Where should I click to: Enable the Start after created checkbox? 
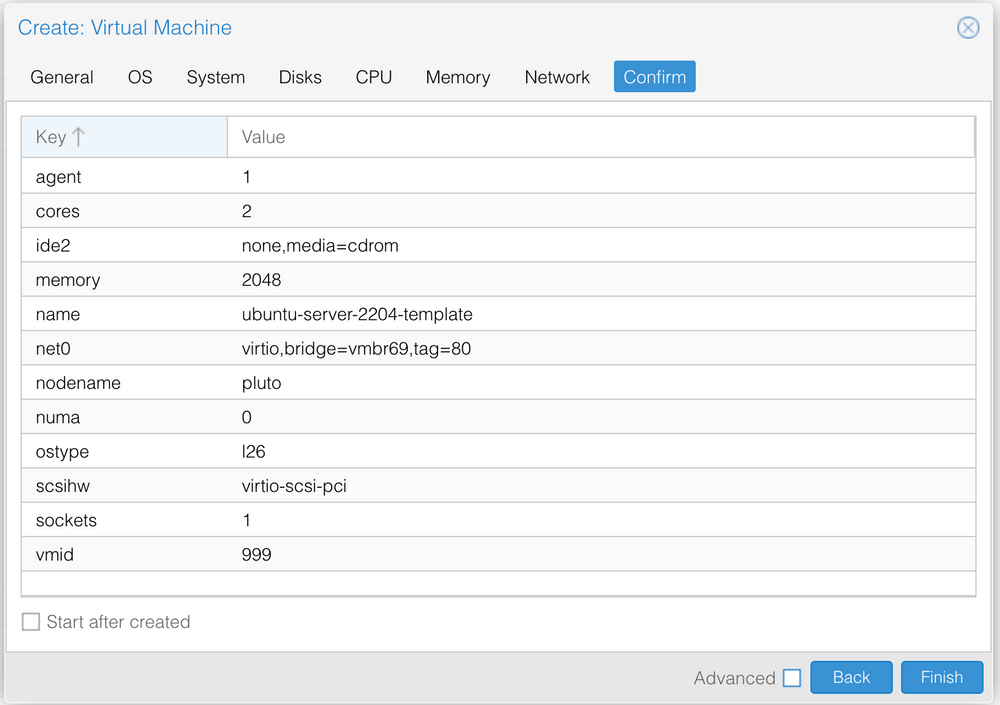tap(30, 621)
